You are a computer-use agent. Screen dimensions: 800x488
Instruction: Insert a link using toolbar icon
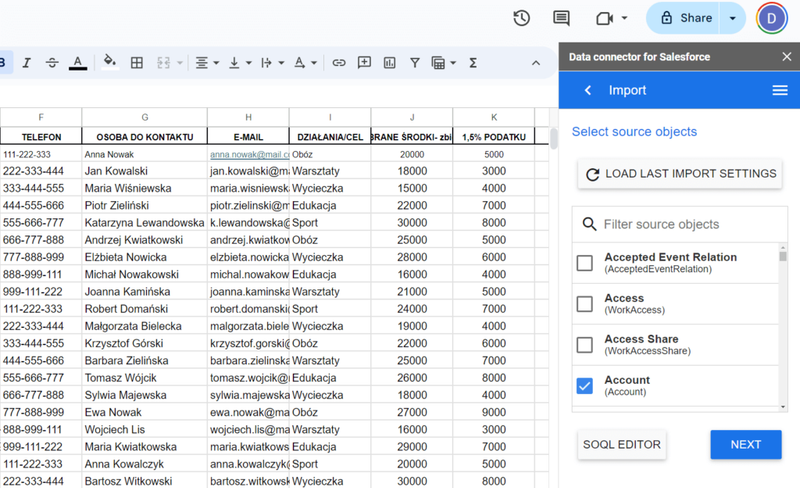click(x=339, y=63)
